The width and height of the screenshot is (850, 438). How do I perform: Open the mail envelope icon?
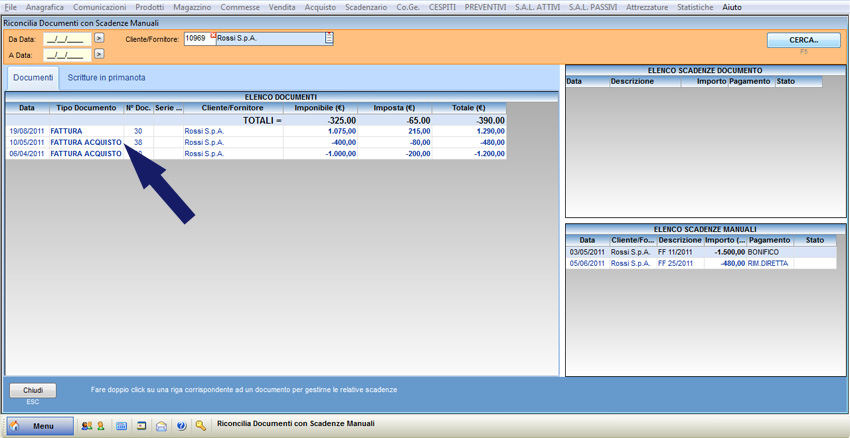161,426
